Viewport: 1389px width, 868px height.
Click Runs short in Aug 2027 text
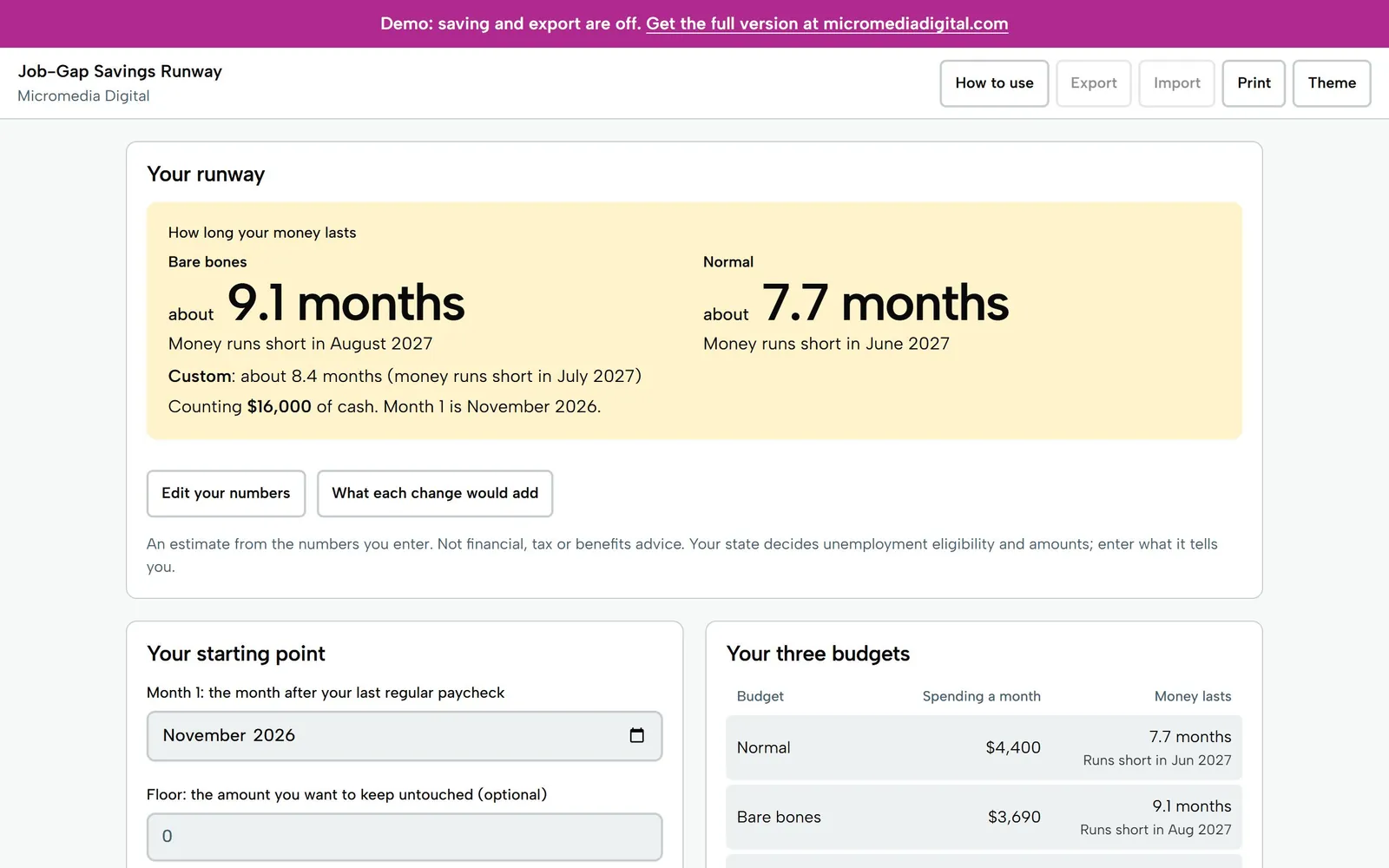(1155, 830)
